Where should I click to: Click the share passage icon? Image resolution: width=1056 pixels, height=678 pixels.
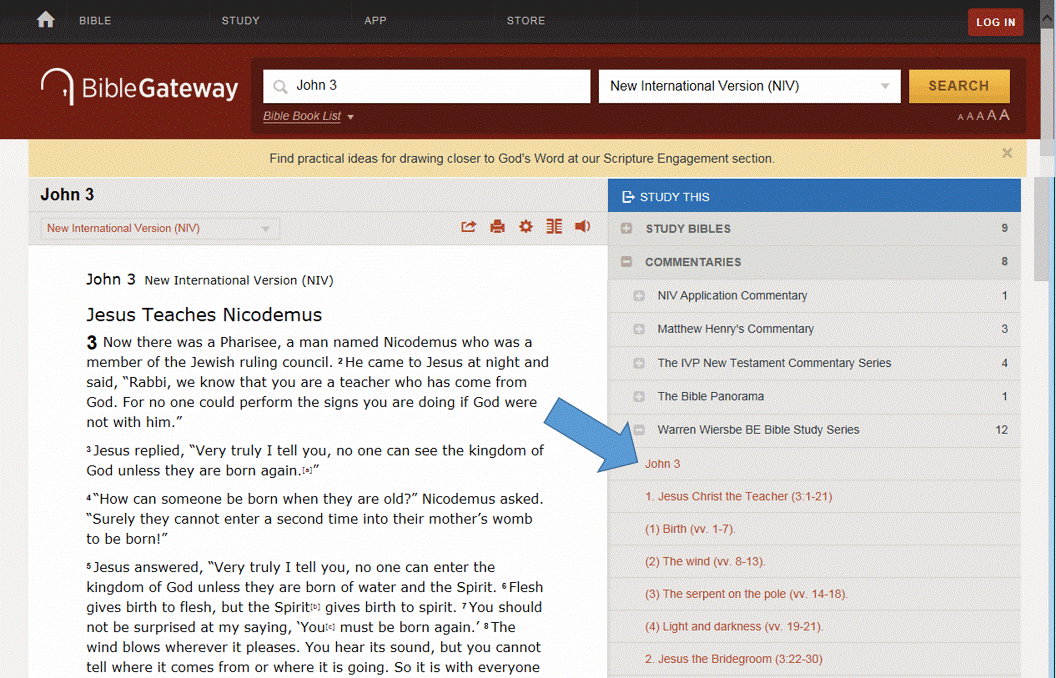[469, 226]
